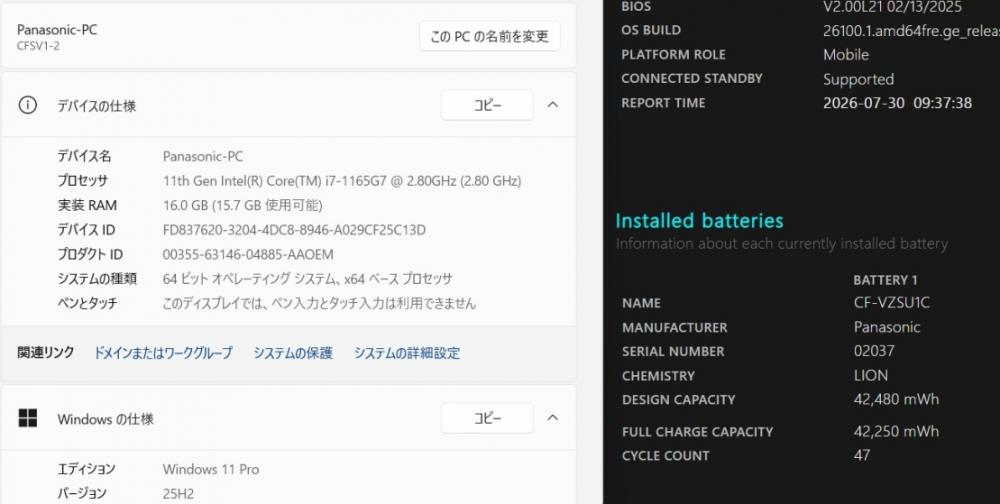This screenshot has width=1000, height=504.
Task: Click the この PC の名前を変更 button
Action: click(x=490, y=36)
